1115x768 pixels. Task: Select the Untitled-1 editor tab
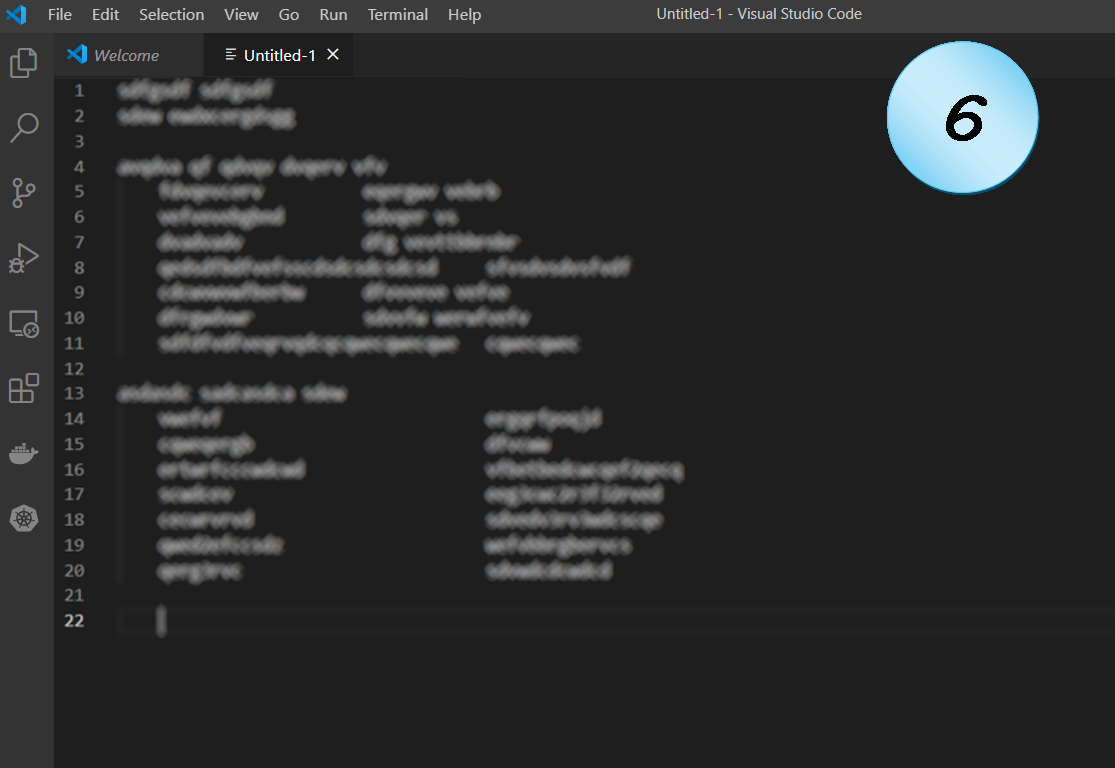tap(279, 55)
